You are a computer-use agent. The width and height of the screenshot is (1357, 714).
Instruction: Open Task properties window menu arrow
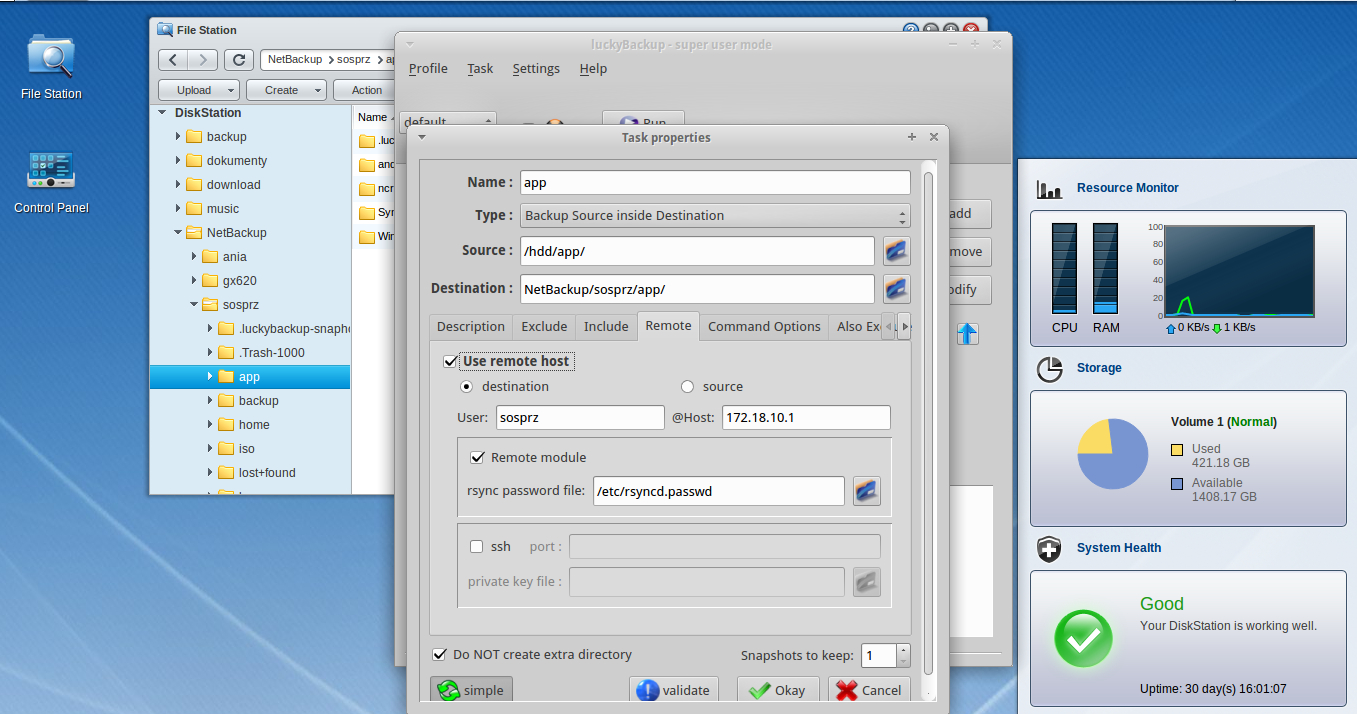tap(422, 137)
